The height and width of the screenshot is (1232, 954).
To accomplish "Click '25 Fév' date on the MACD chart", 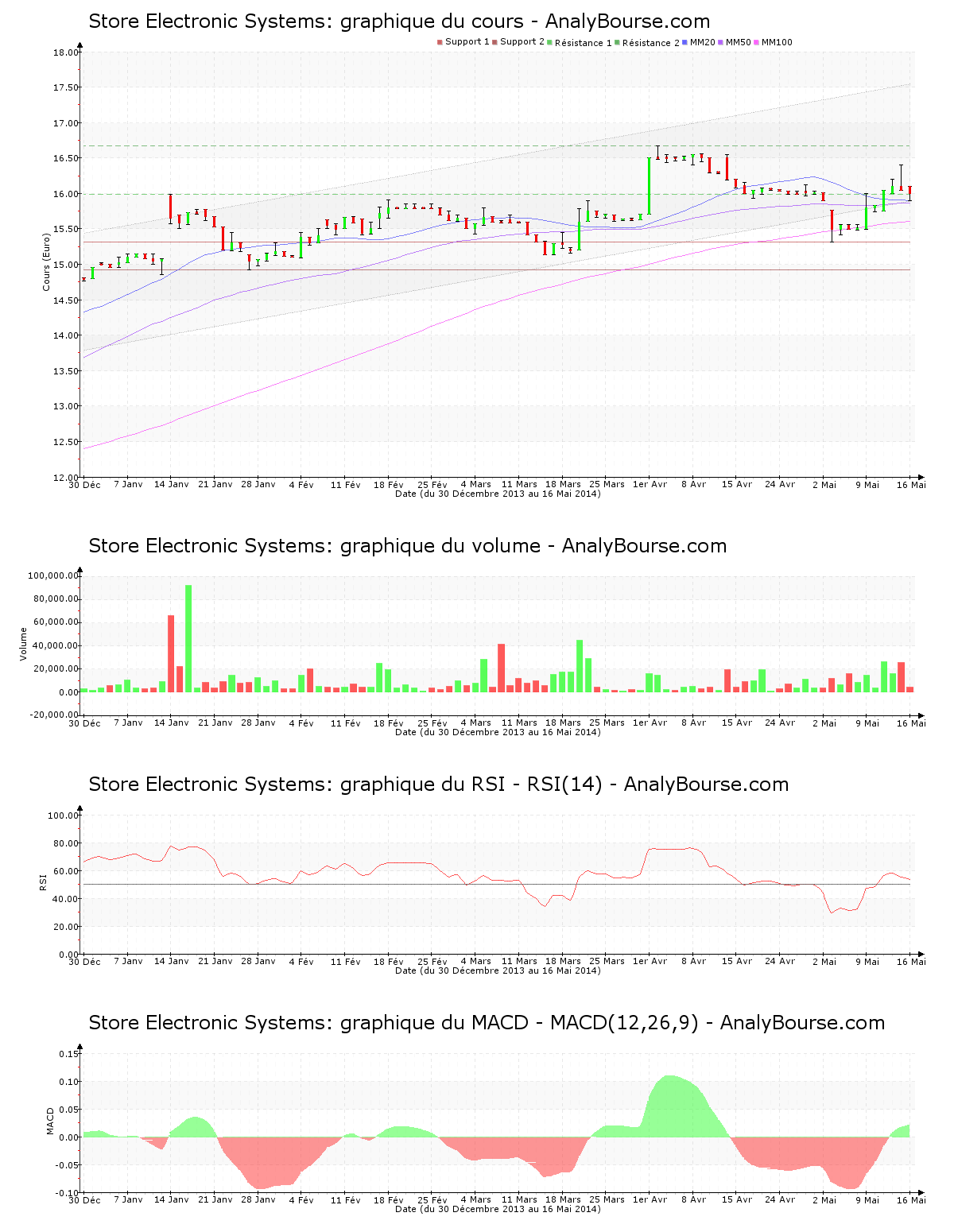I will pyautogui.click(x=432, y=1199).
